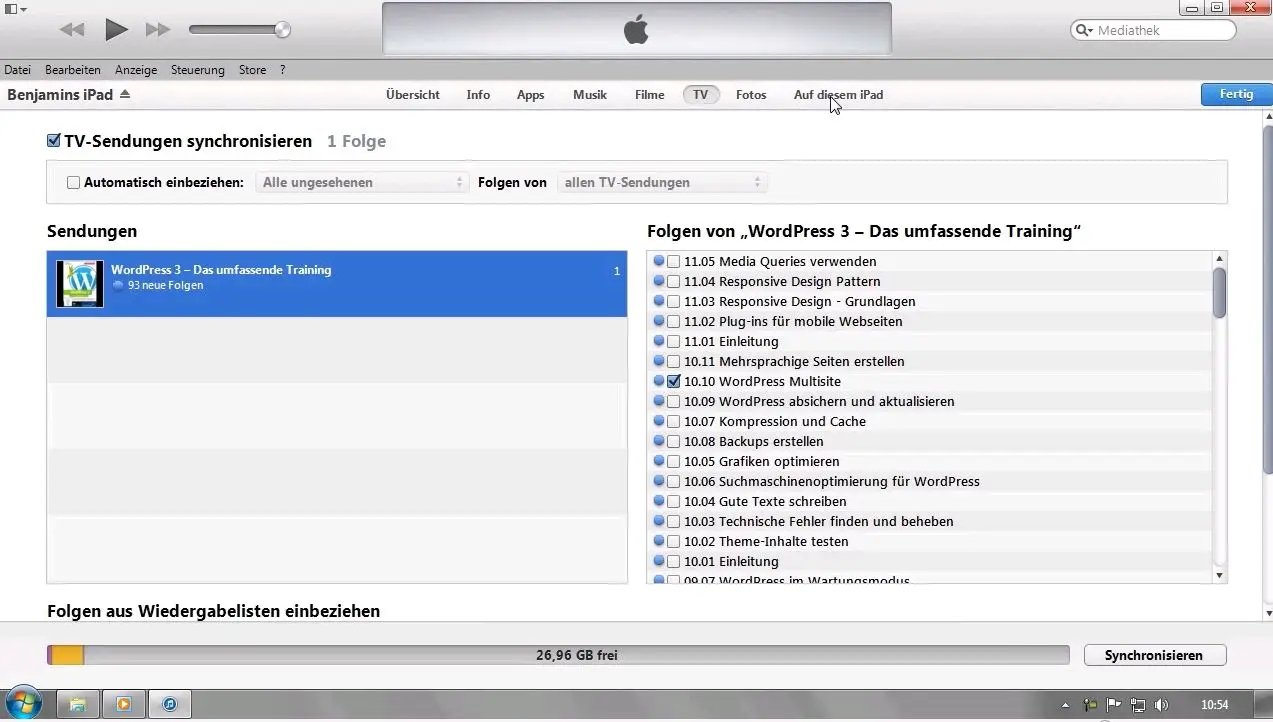Skip to the previous track

72,30
